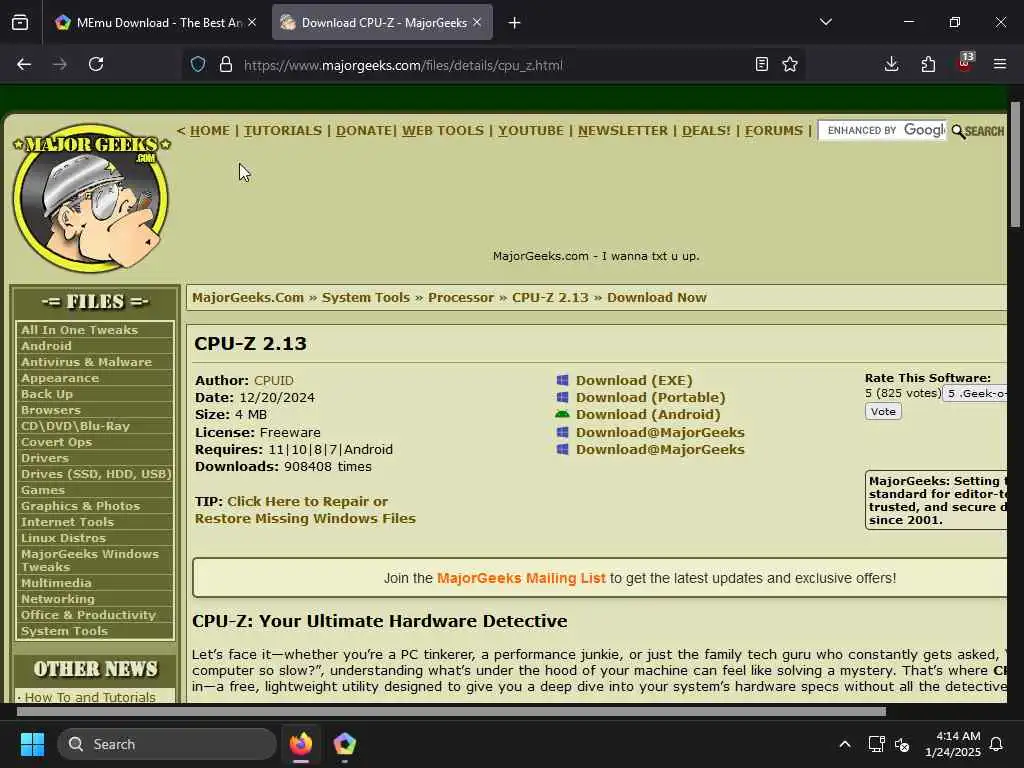
Task: Bookmark this page with the star icon
Action: [x=790, y=64]
